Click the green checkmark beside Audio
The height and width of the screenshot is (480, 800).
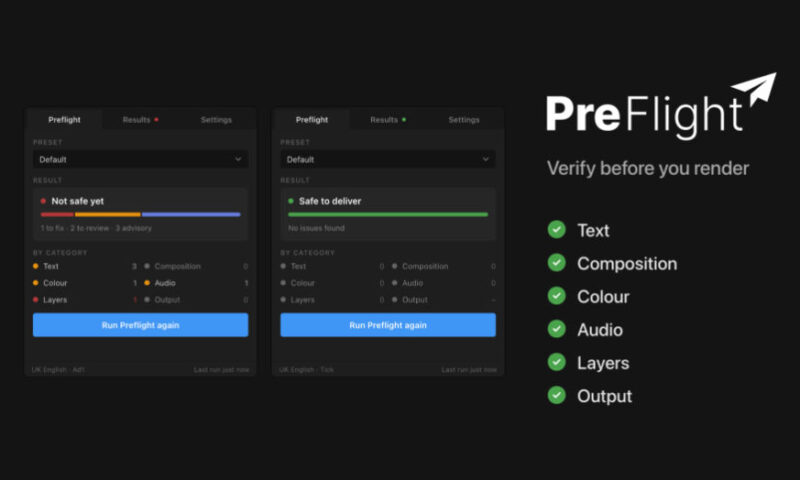pyautogui.click(x=557, y=329)
